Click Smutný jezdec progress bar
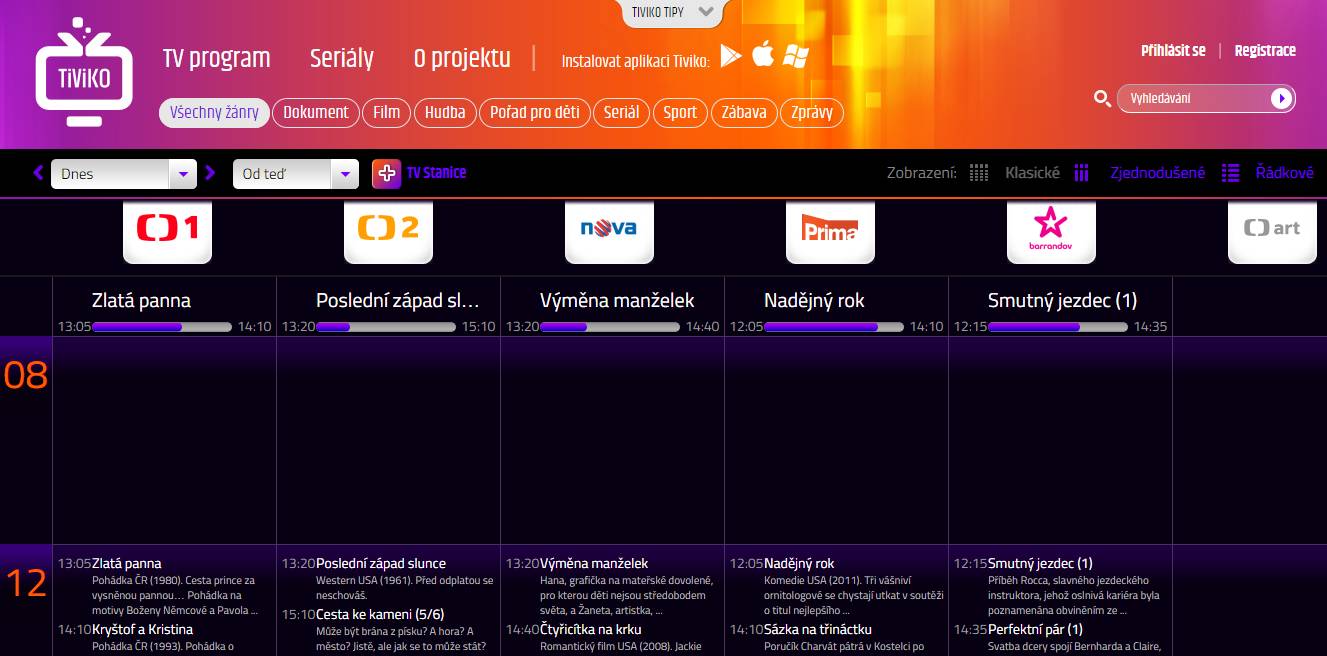This screenshot has height=656, width=1327. click(x=1058, y=326)
